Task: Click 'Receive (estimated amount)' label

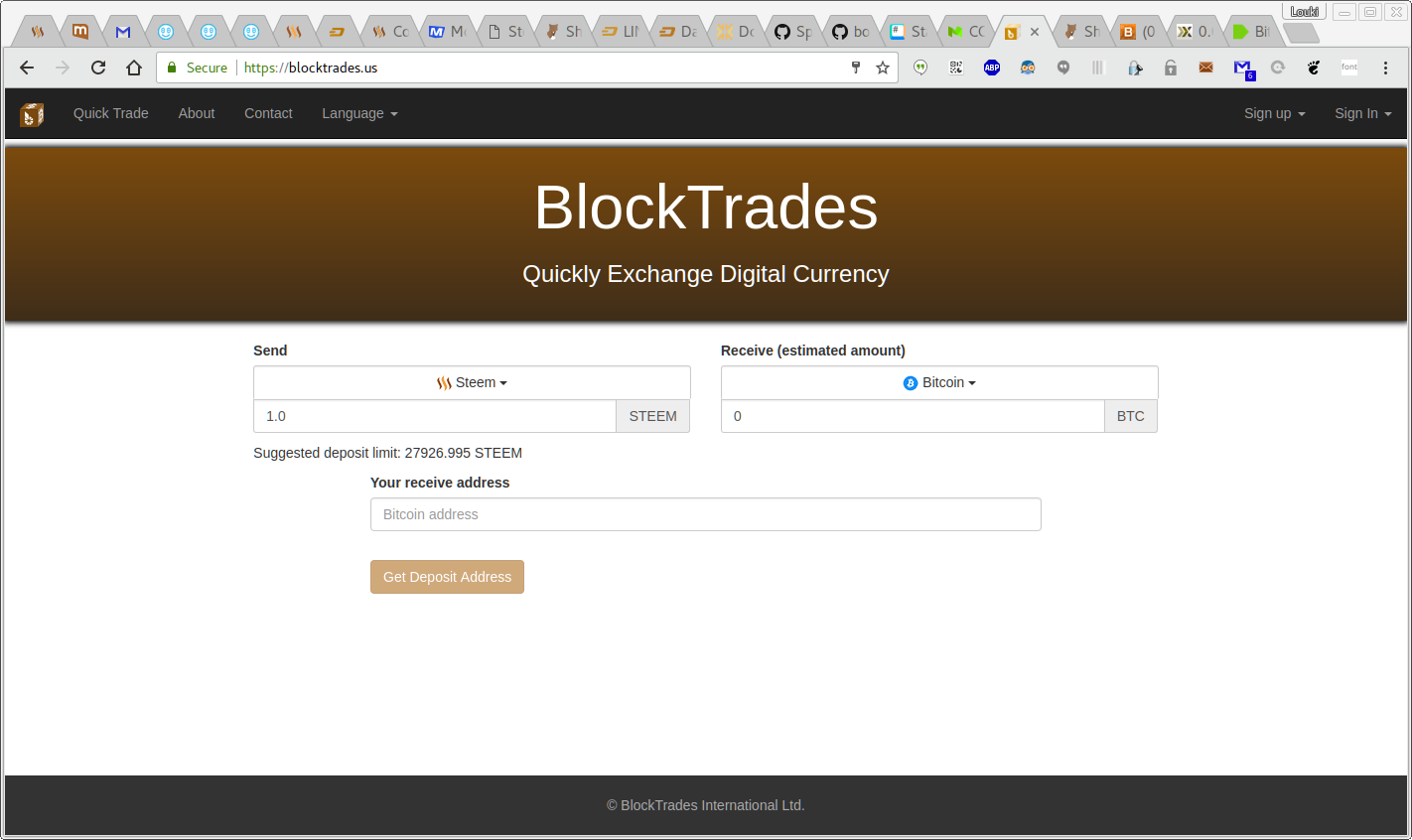Action: (x=813, y=350)
